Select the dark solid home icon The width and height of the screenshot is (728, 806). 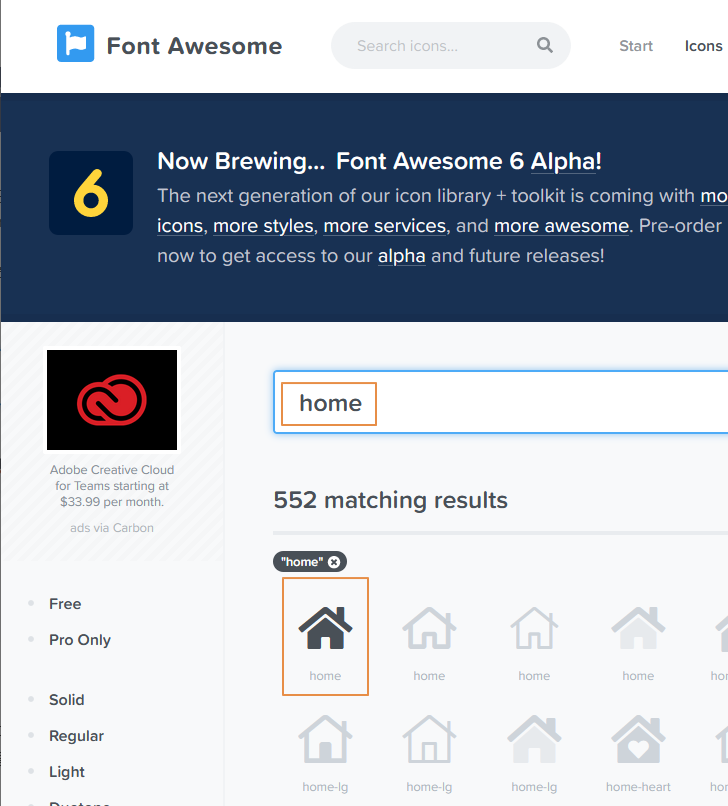pyautogui.click(x=325, y=628)
